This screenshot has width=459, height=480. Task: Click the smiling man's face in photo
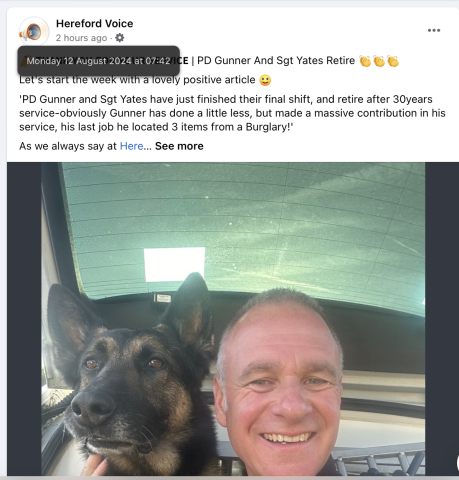[x=279, y=383]
